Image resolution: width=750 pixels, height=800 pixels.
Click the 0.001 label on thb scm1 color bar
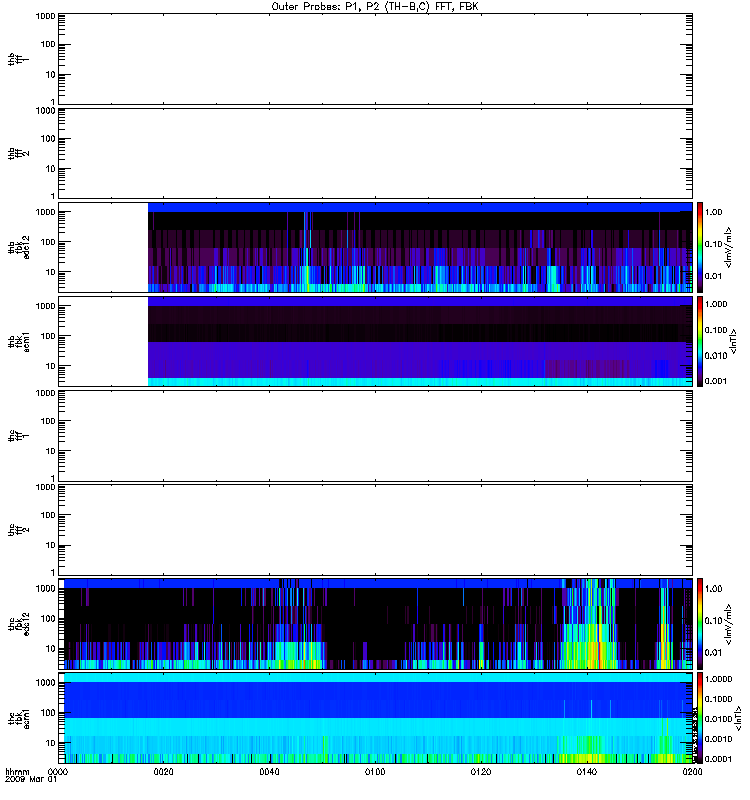(716, 381)
